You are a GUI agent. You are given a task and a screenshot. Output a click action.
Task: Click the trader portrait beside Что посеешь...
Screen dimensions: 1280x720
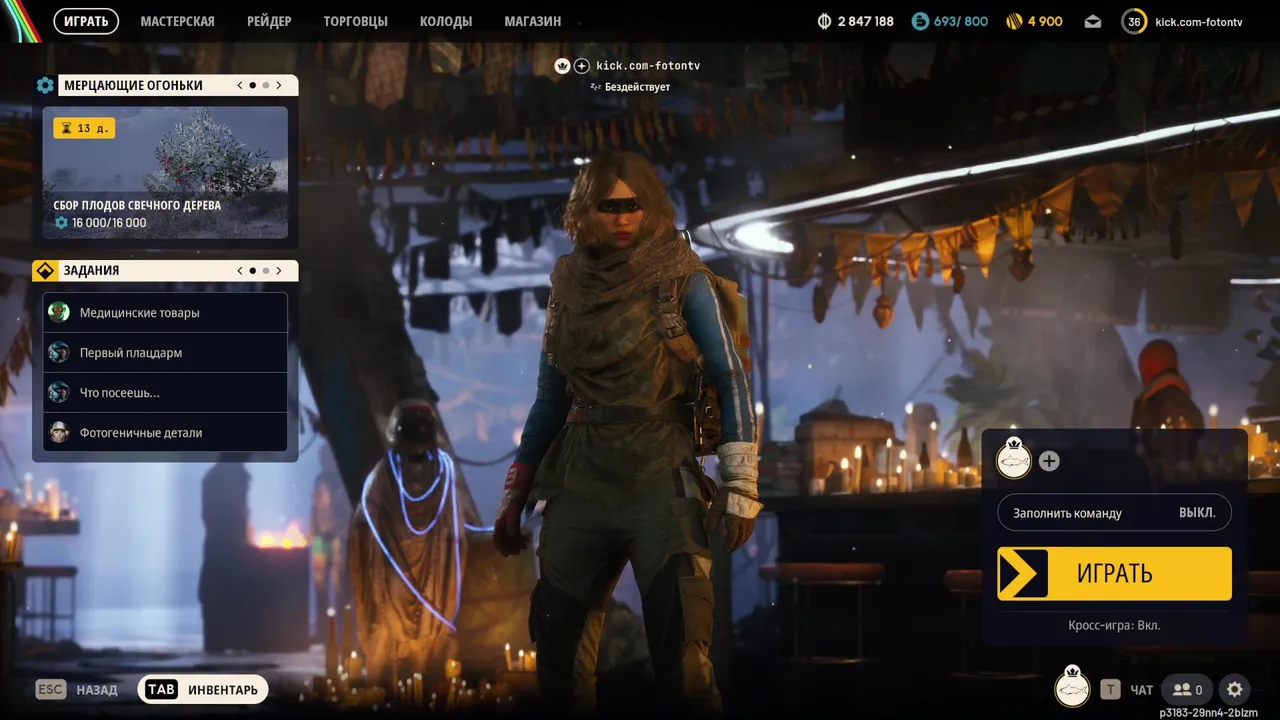(x=59, y=392)
